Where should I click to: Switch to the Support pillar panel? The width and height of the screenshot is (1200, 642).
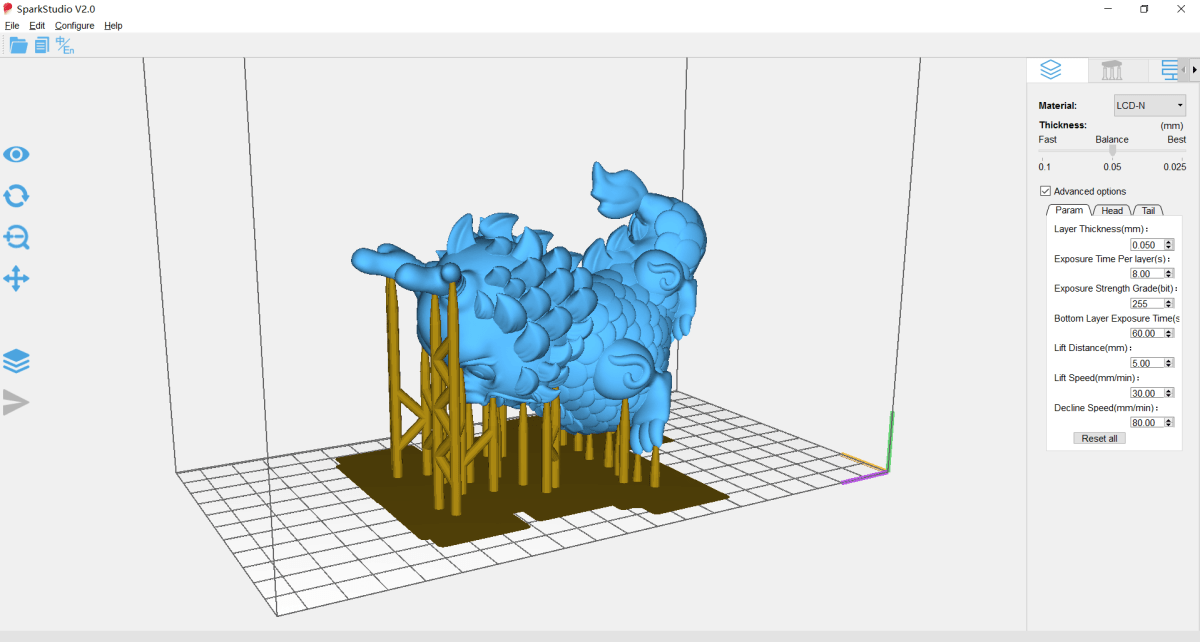pyautogui.click(x=1114, y=69)
